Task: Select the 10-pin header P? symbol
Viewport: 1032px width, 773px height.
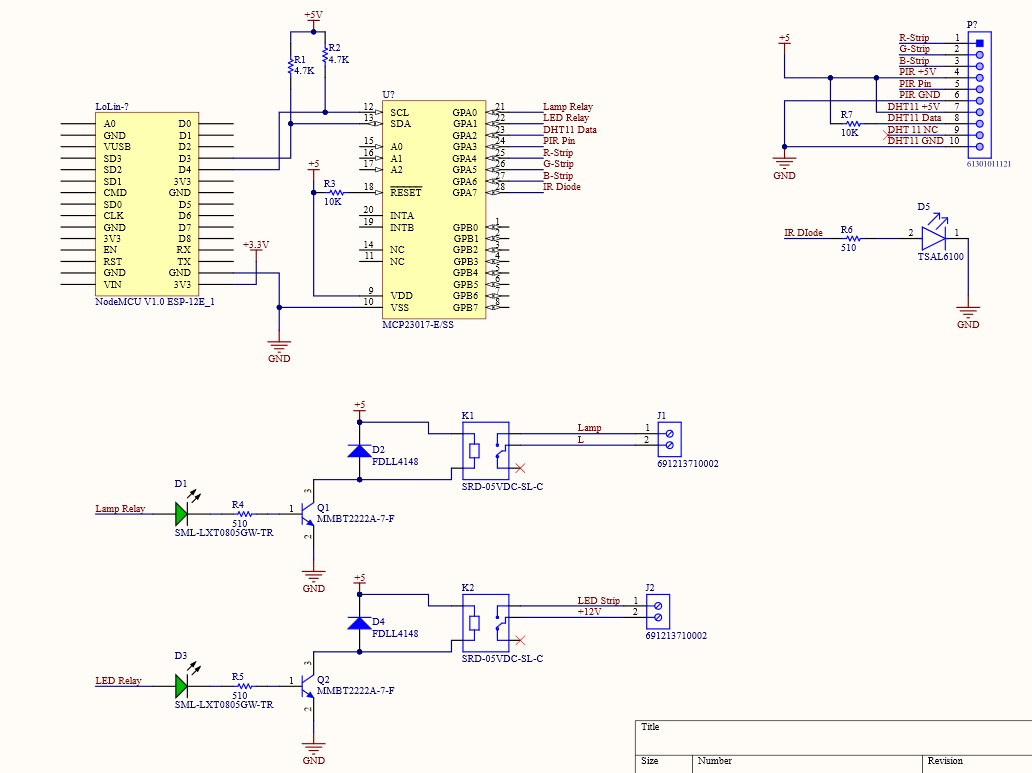Action: [x=979, y=95]
